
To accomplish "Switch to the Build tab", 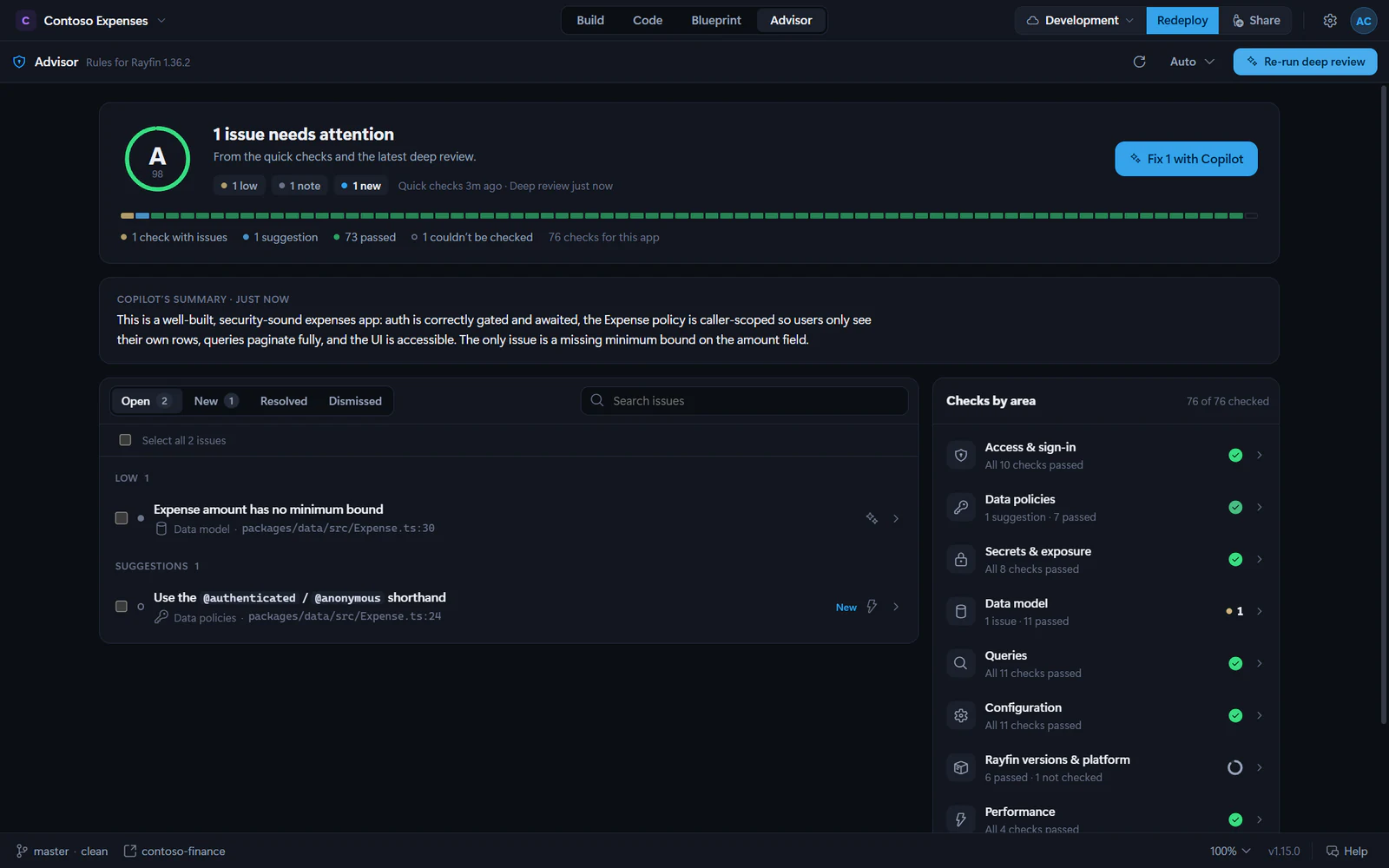I will pyautogui.click(x=590, y=20).
